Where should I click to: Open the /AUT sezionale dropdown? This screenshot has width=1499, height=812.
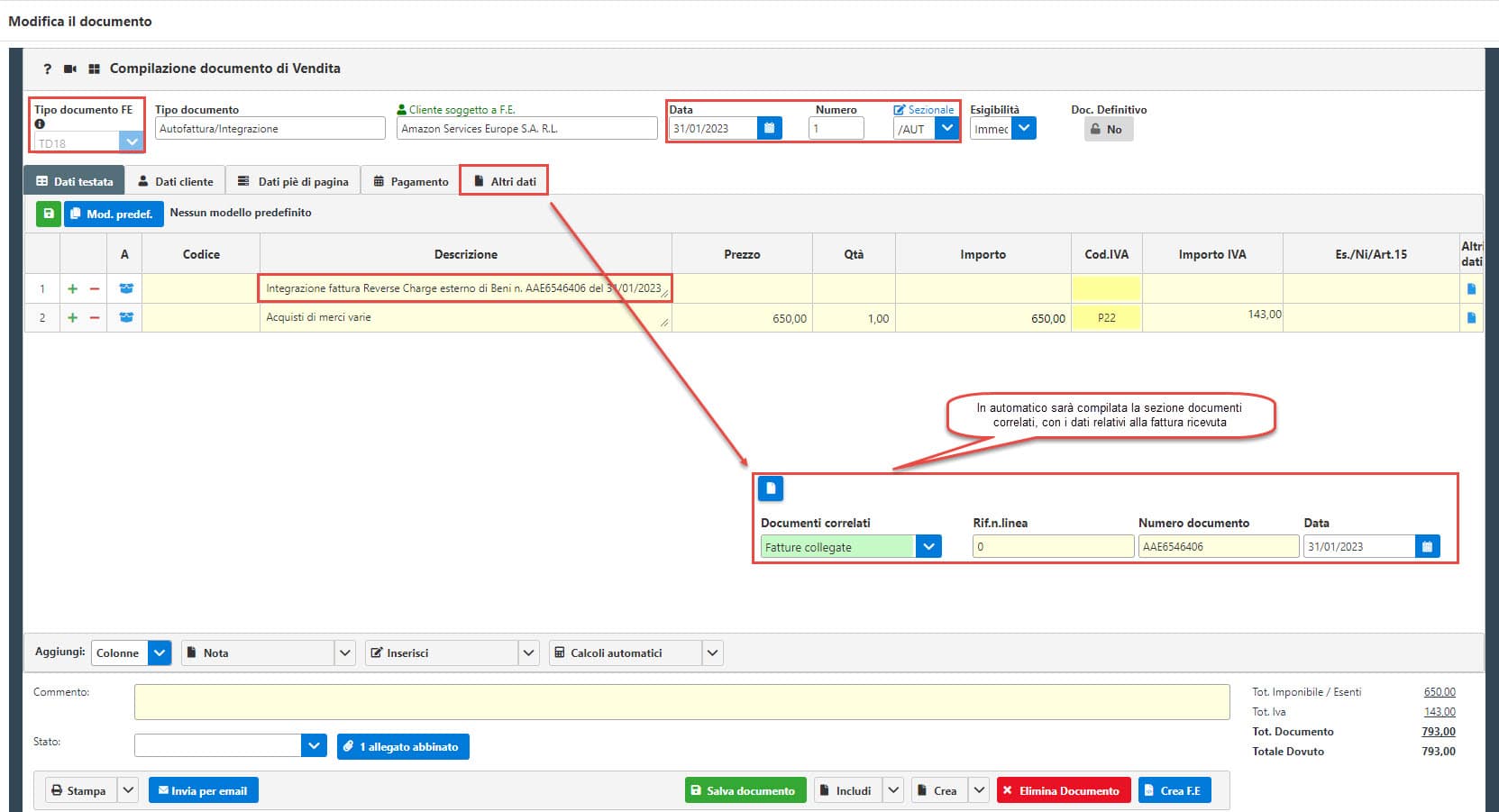(x=946, y=128)
